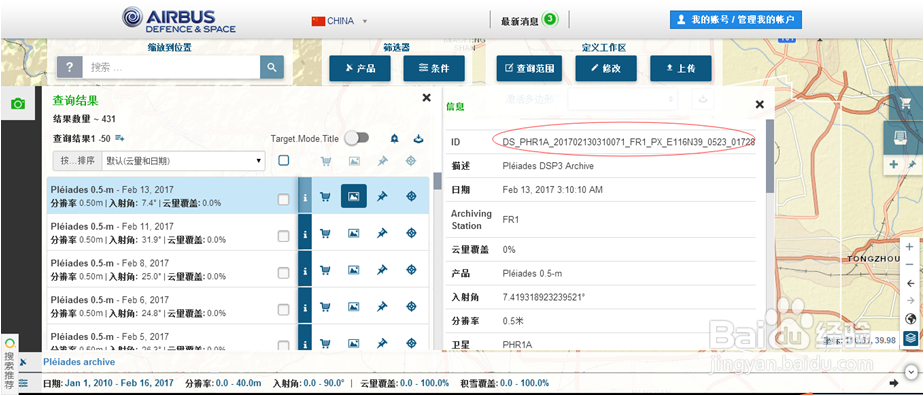Open 我的账号 account management button
Screen dimensions: 924x396
point(736,19)
